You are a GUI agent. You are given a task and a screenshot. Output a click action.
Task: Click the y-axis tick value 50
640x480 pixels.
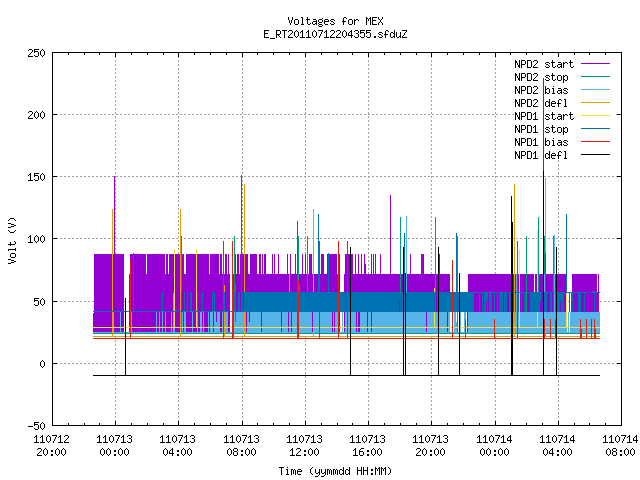tap(39, 302)
